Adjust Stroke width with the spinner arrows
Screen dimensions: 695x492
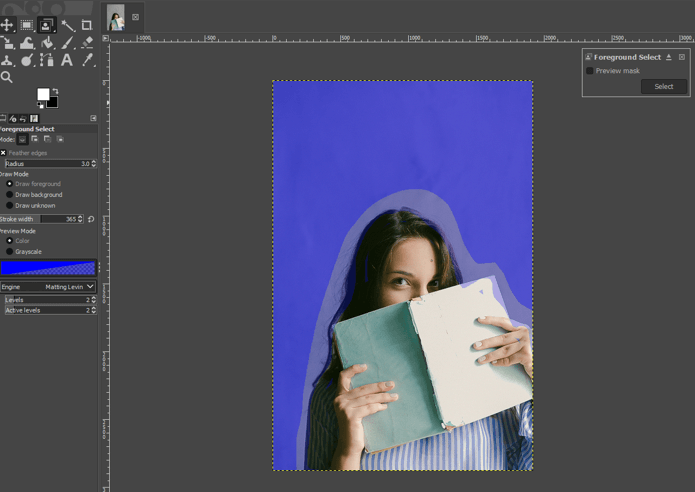pos(80,219)
